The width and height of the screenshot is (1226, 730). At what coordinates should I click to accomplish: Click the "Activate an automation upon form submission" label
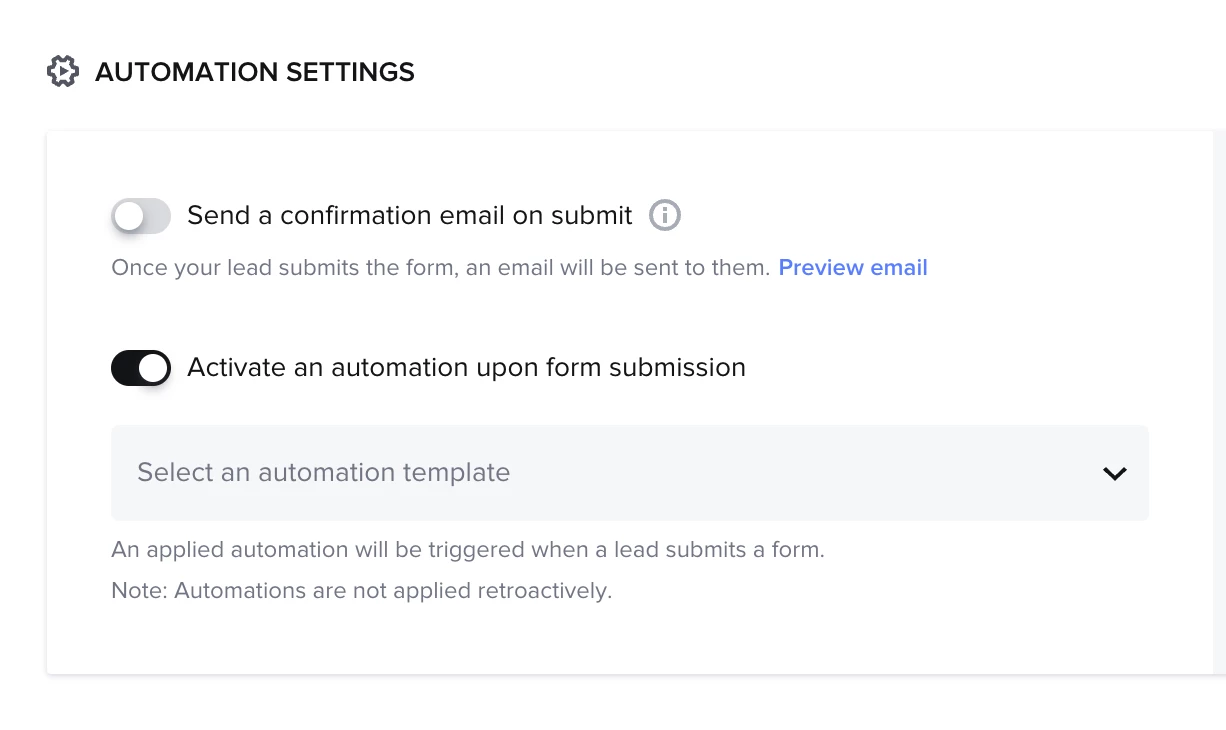pyautogui.click(x=466, y=368)
